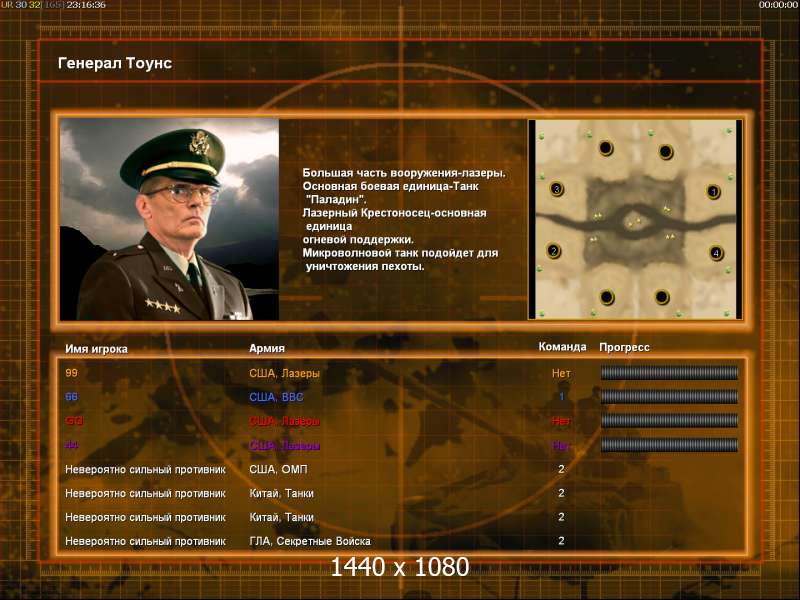Viewport: 800px width, 600px height.
Task: Select the "Армия" column header
Action: tap(267, 348)
